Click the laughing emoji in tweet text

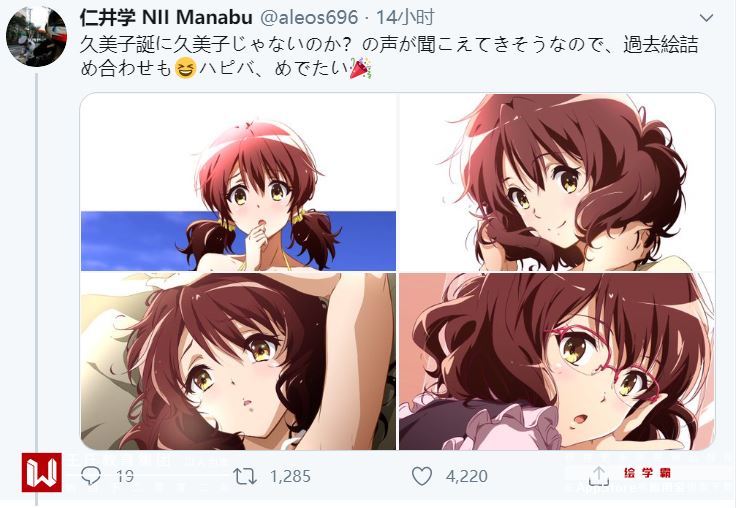click(x=185, y=68)
